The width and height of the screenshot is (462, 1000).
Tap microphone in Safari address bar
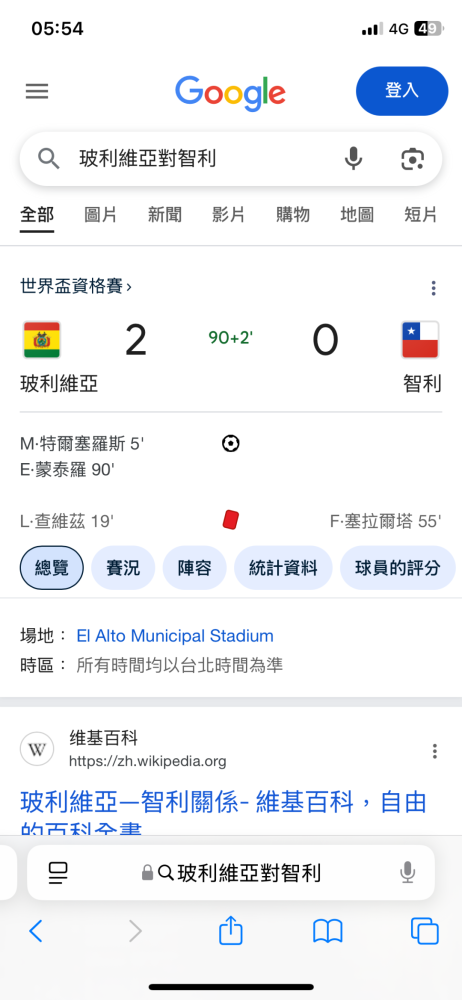(407, 872)
